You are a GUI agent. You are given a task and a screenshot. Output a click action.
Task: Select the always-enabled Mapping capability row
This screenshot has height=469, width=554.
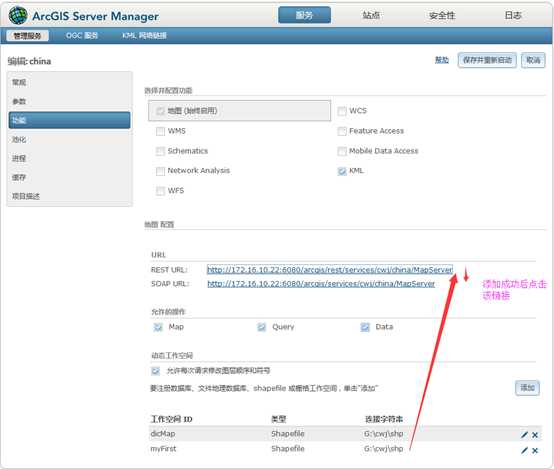[x=240, y=111]
